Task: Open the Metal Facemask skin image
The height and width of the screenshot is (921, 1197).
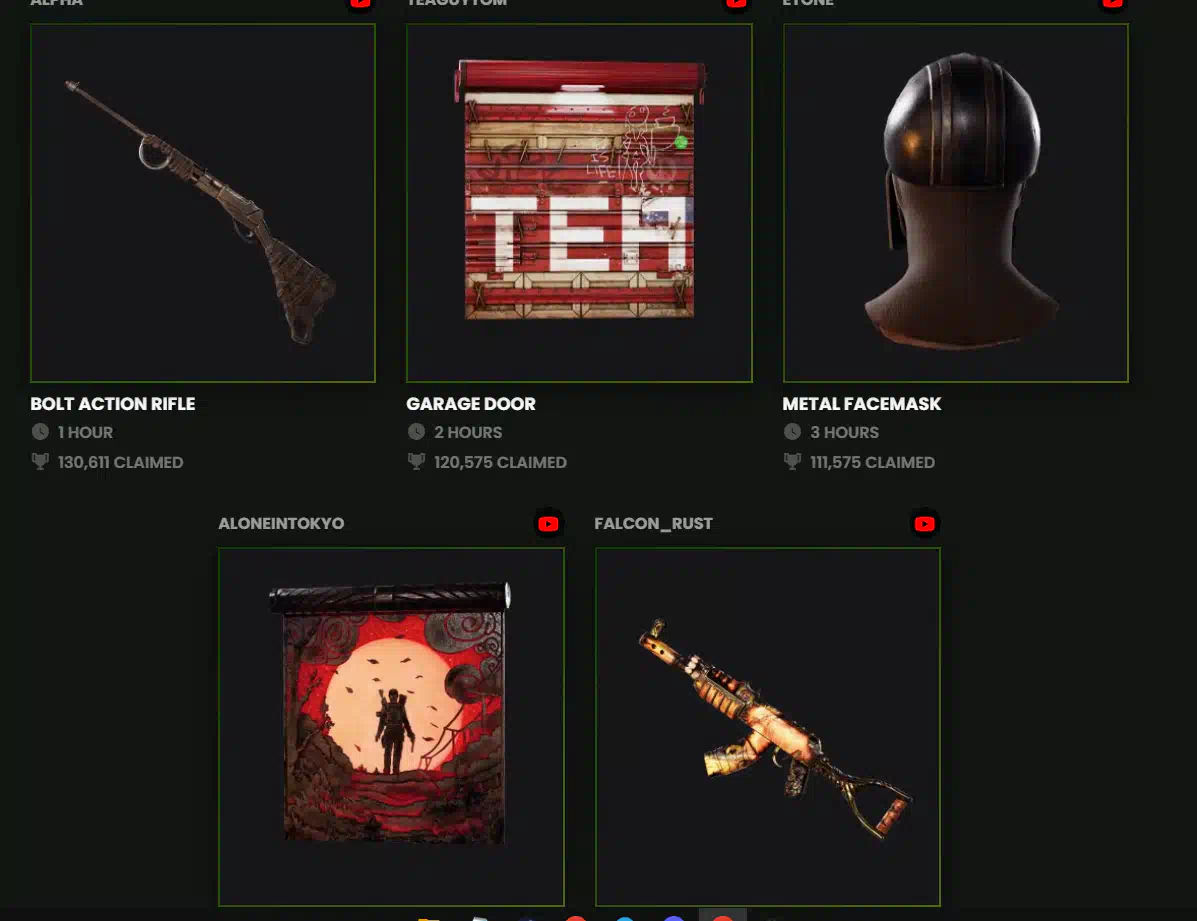Action: pos(956,203)
